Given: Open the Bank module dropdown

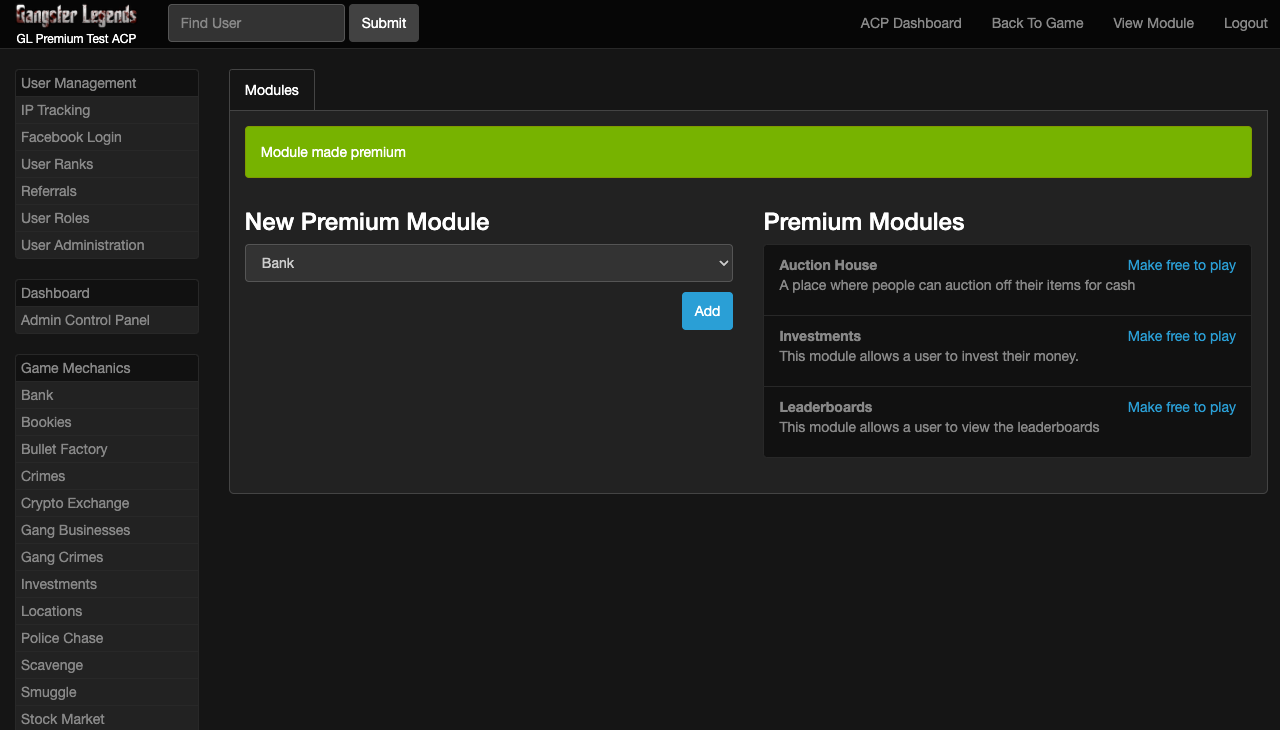Looking at the screenshot, I should (488, 263).
